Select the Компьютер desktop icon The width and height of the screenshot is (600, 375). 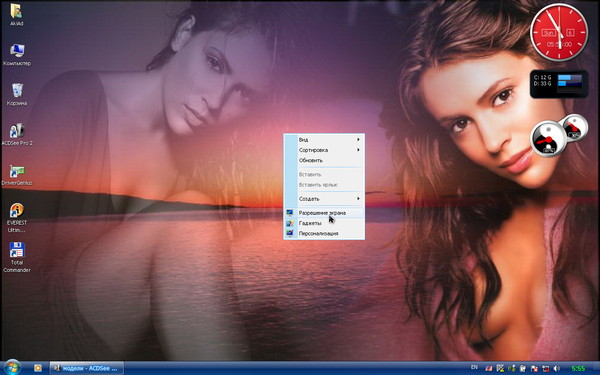[x=16, y=55]
